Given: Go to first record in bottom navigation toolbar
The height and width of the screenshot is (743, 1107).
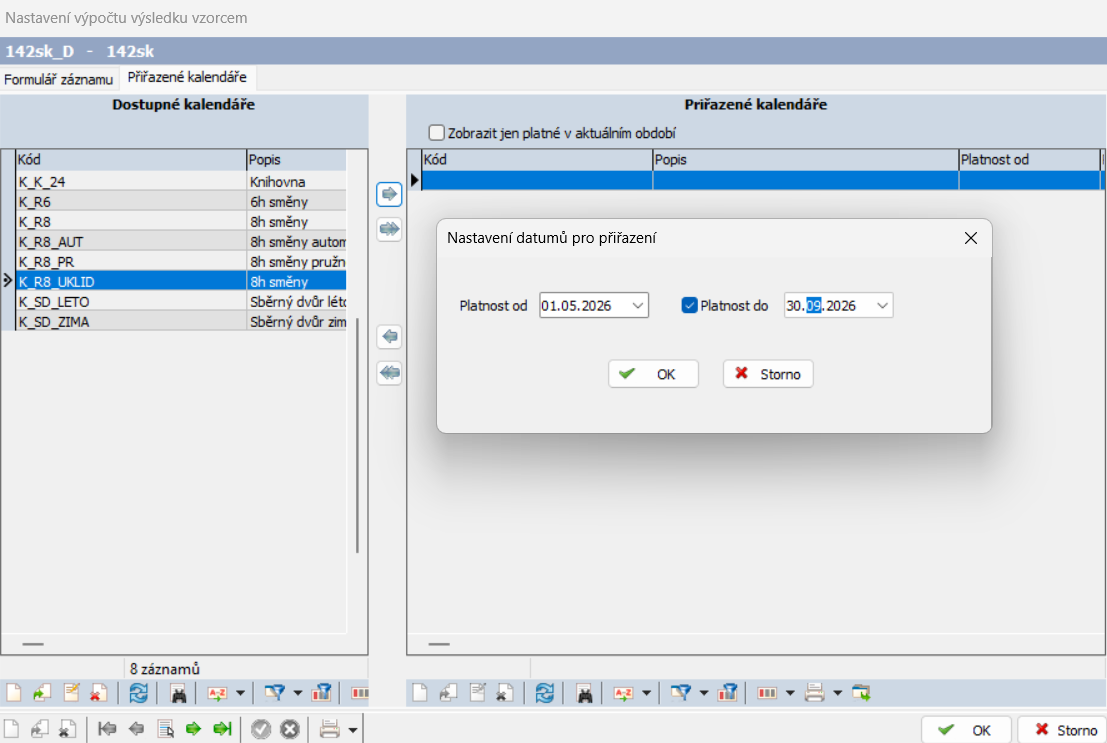Looking at the screenshot, I should tap(107, 728).
